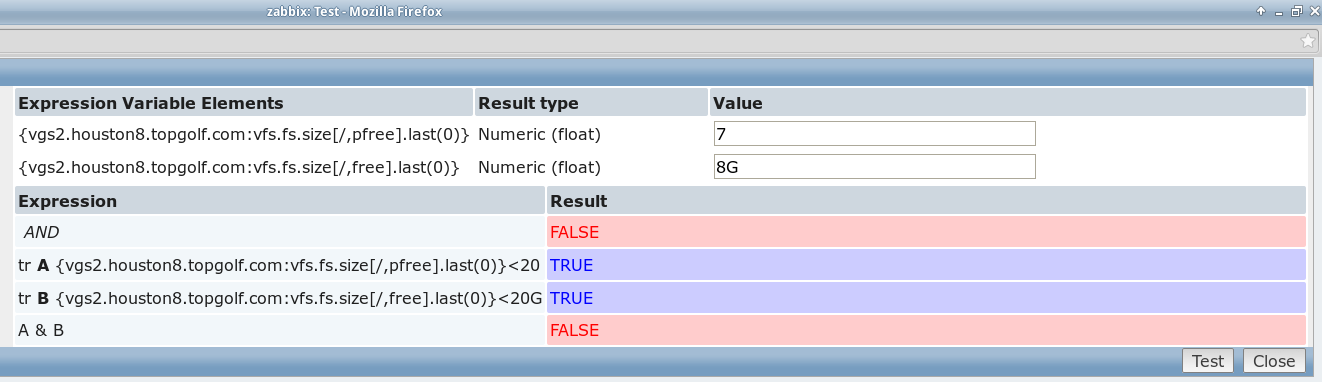Edit the free value field containing 8G
Viewport: 1322px width, 382px height.
(874, 167)
